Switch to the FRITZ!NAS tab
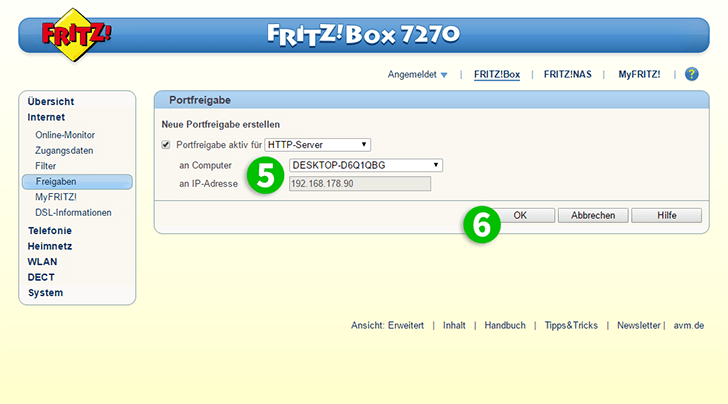Viewport: 728px width, 404px height. pyautogui.click(x=567, y=75)
